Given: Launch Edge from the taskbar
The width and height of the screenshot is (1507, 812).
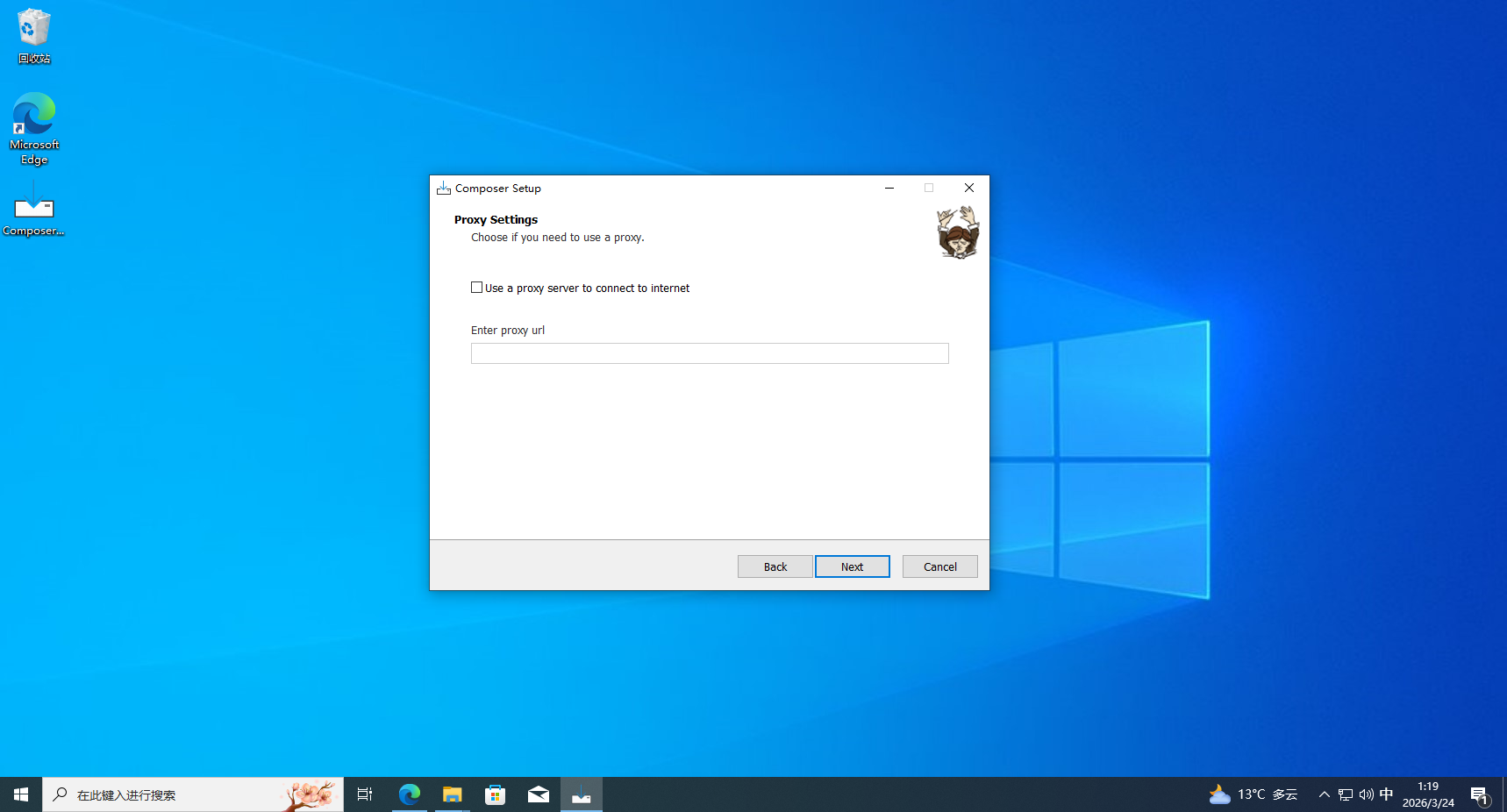Looking at the screenshot, I should coord(409,794).
